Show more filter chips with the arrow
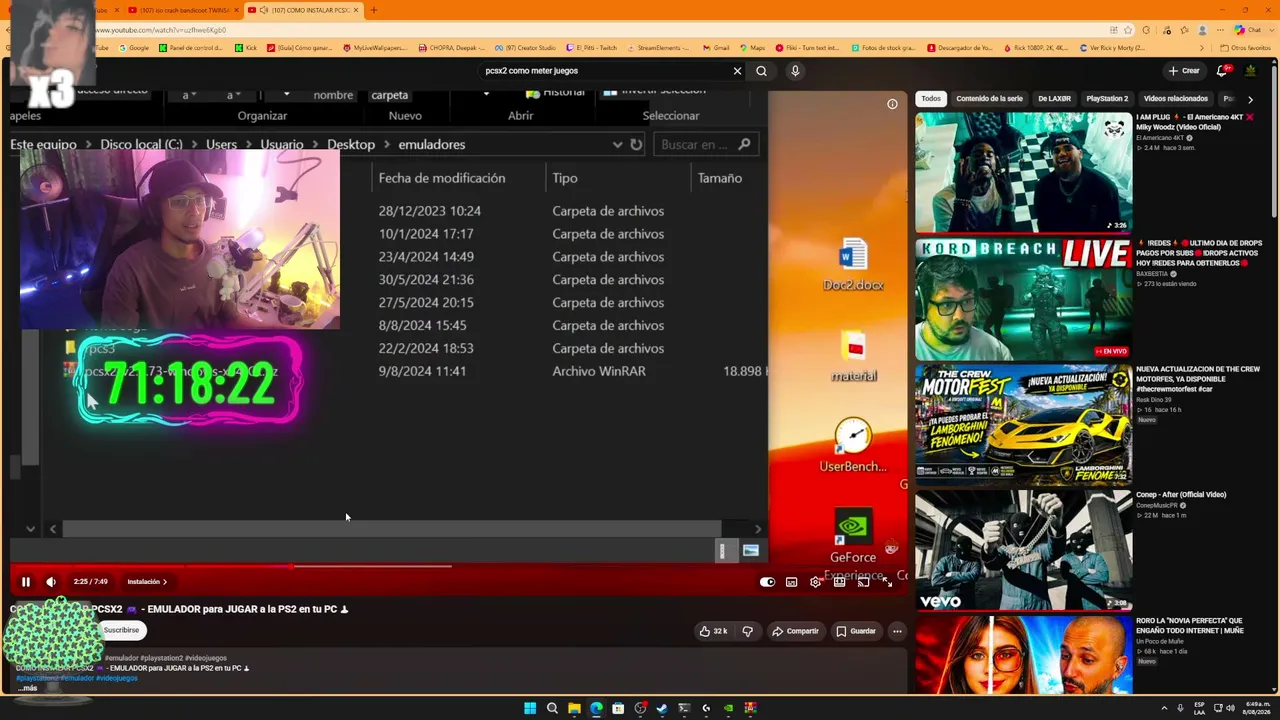The image size is (1280, 720). click(1250, 99)
